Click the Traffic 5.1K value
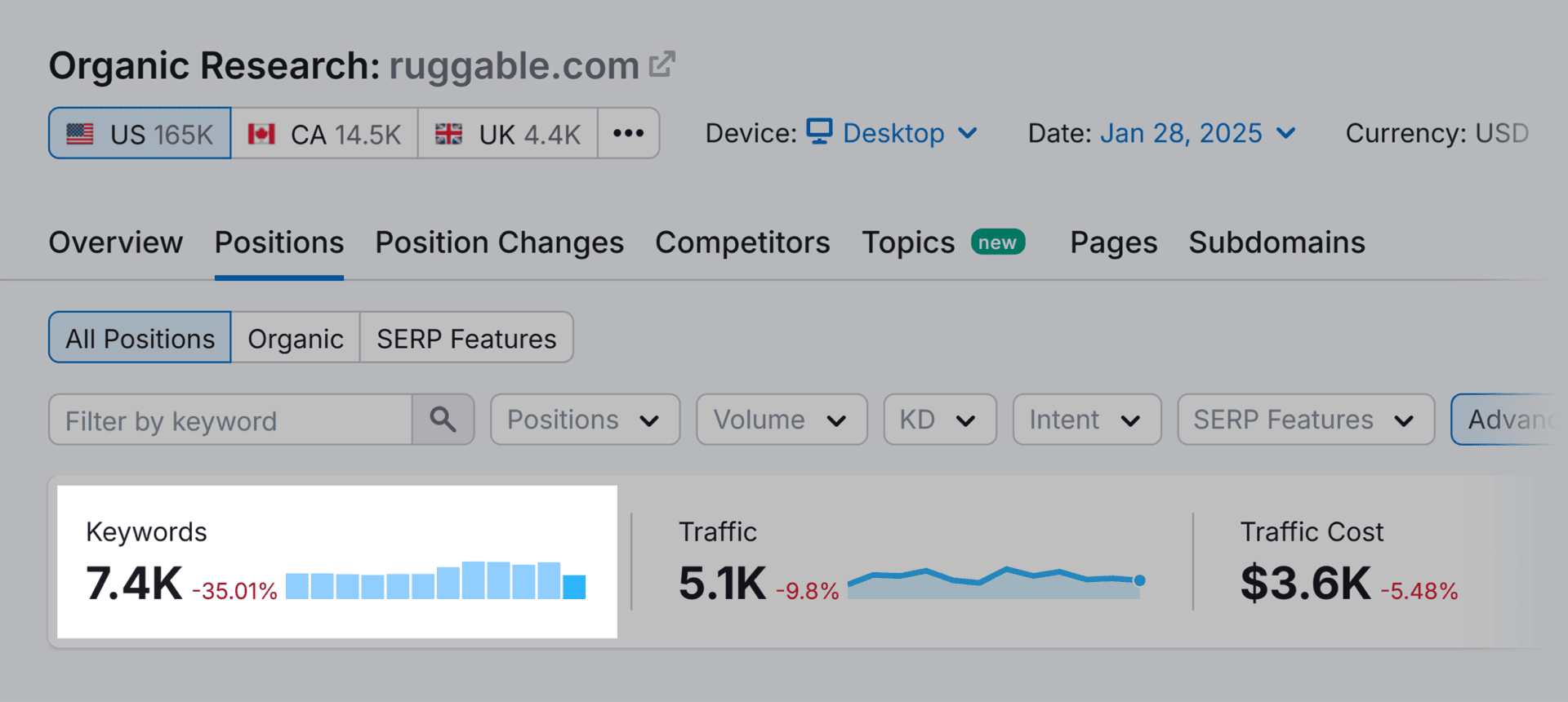Screen dimensions: 1568x702 723,584
